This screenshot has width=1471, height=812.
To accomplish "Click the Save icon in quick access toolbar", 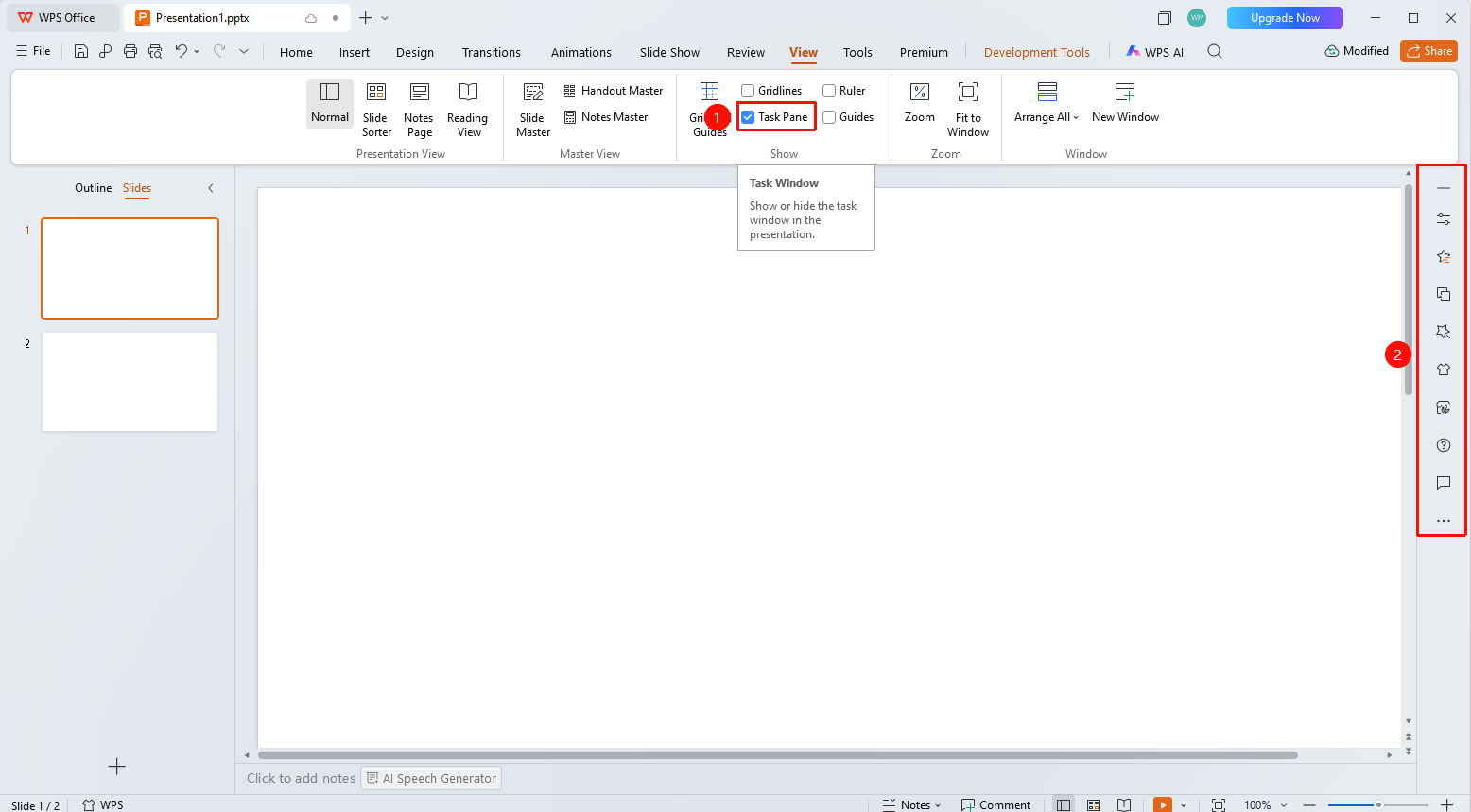I will point(81,51).
